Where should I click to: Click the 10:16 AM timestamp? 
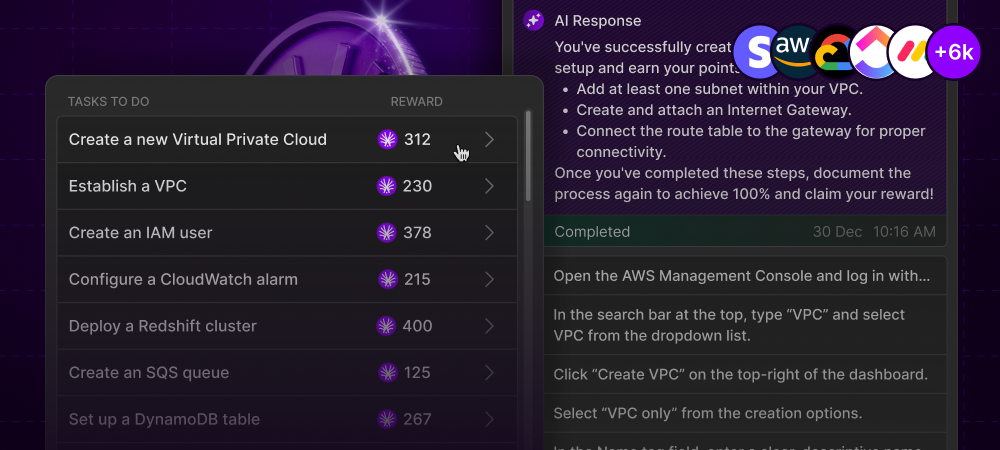(x=904, y=231)
